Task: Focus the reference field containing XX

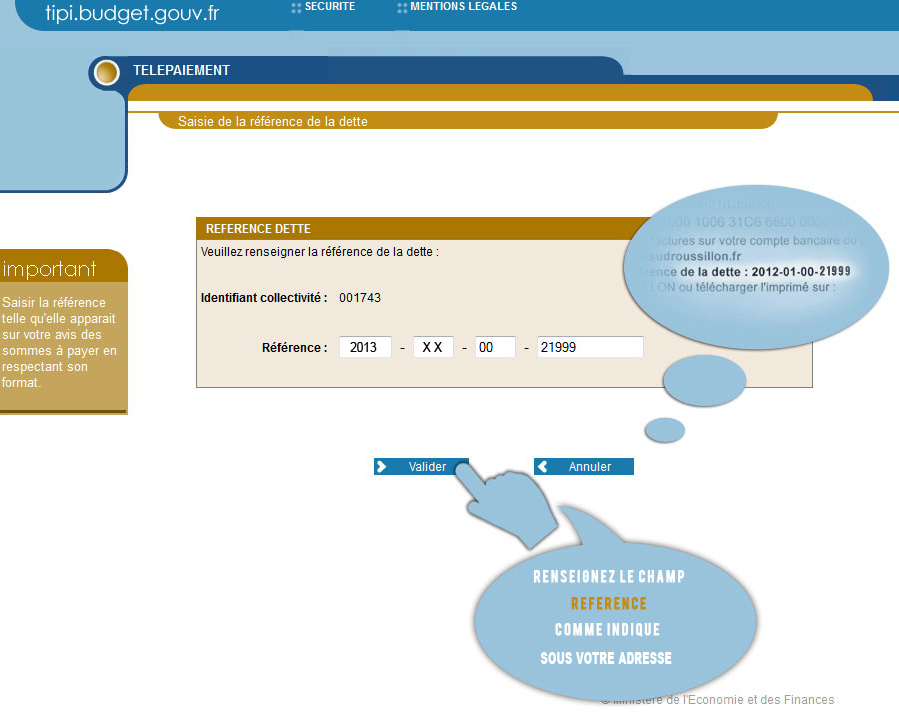Action: tap(433, 347)
